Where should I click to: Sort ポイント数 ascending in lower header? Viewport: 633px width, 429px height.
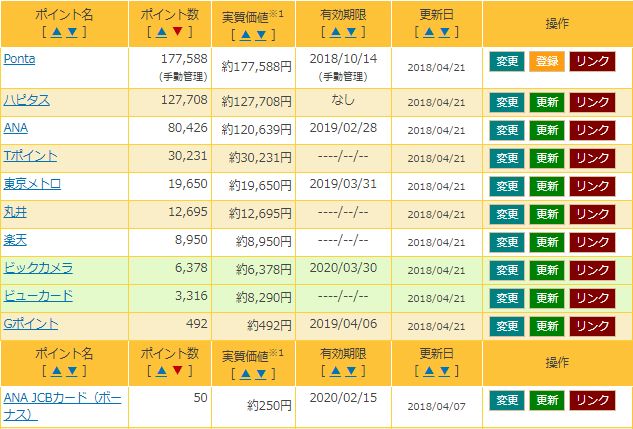pyautogui.click(x=161, y=371)
